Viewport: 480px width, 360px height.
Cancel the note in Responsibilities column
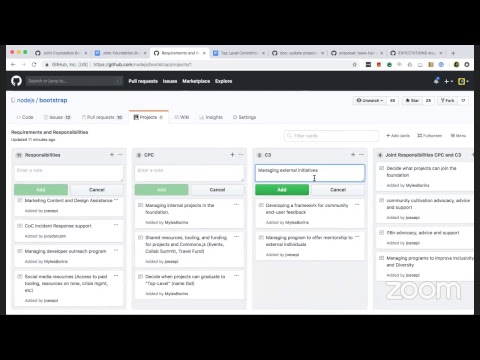97,190
